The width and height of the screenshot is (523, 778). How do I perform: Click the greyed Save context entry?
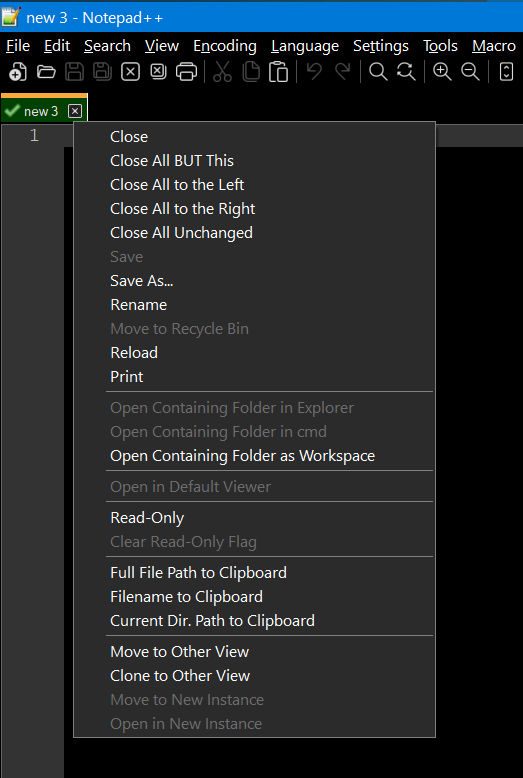(x=255, y=257)
